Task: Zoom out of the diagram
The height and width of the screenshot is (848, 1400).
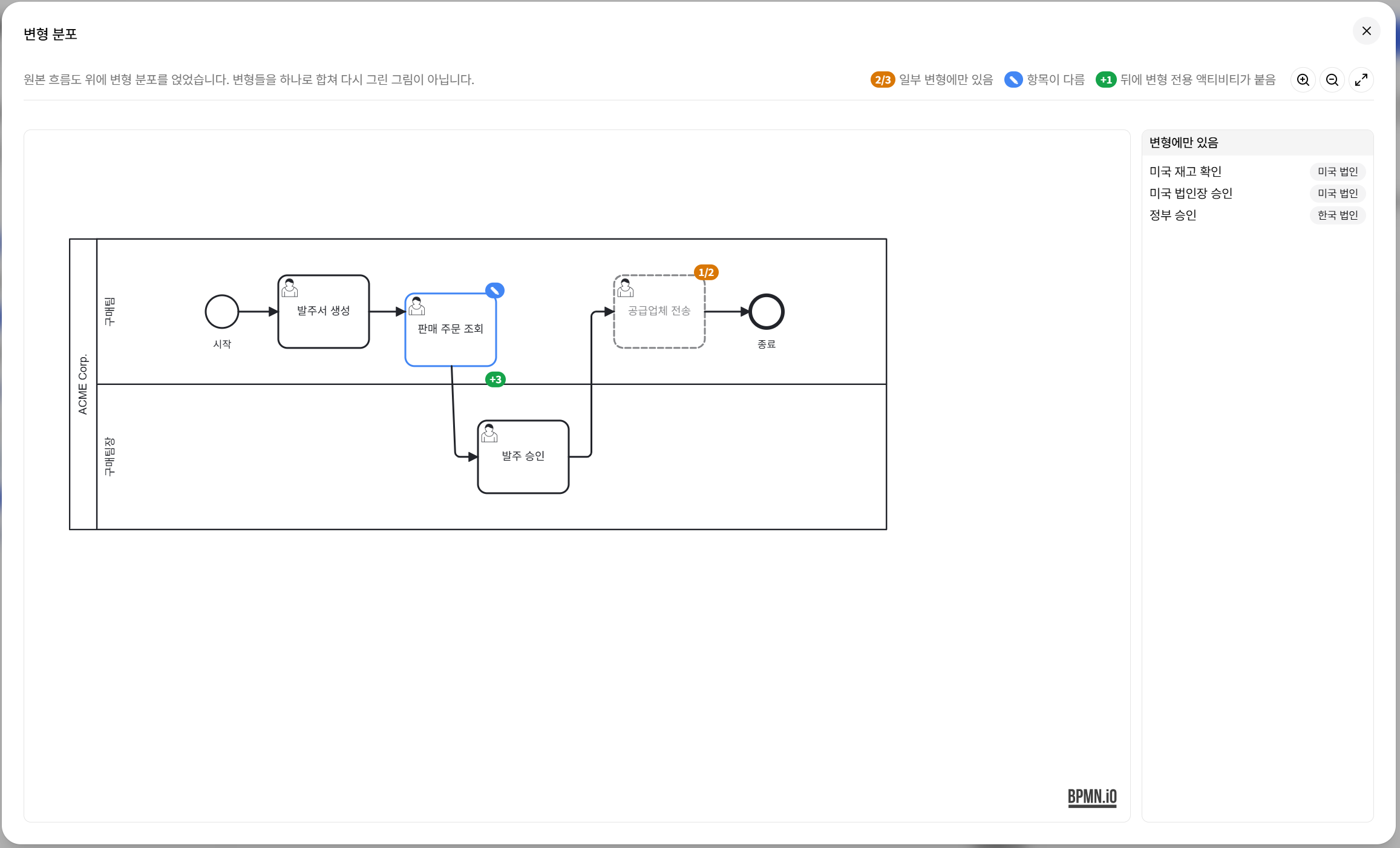Action: click(x=1332, y=80)
